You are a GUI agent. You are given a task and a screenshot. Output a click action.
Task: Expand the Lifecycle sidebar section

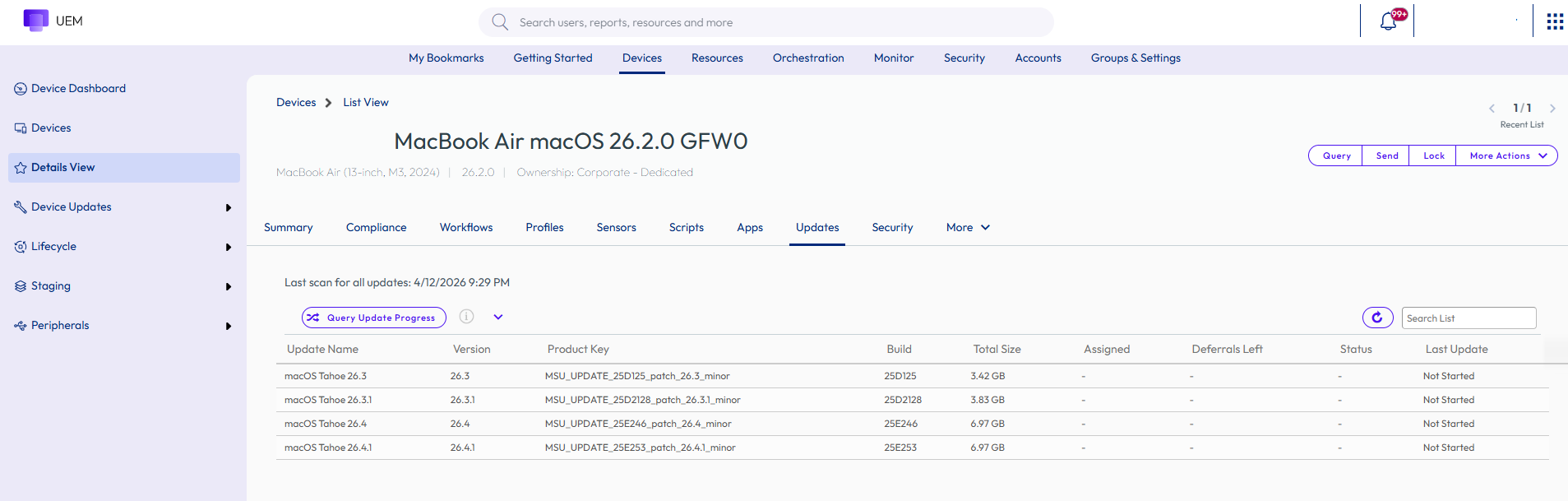pos(229,248)
